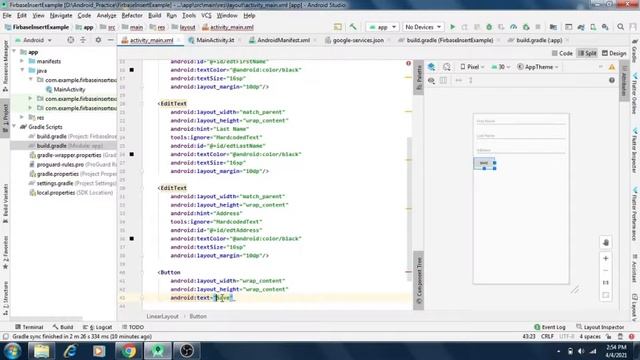Switch editor to Split view mode
Viewport: 640px width, 360px height.
(587, 53)
